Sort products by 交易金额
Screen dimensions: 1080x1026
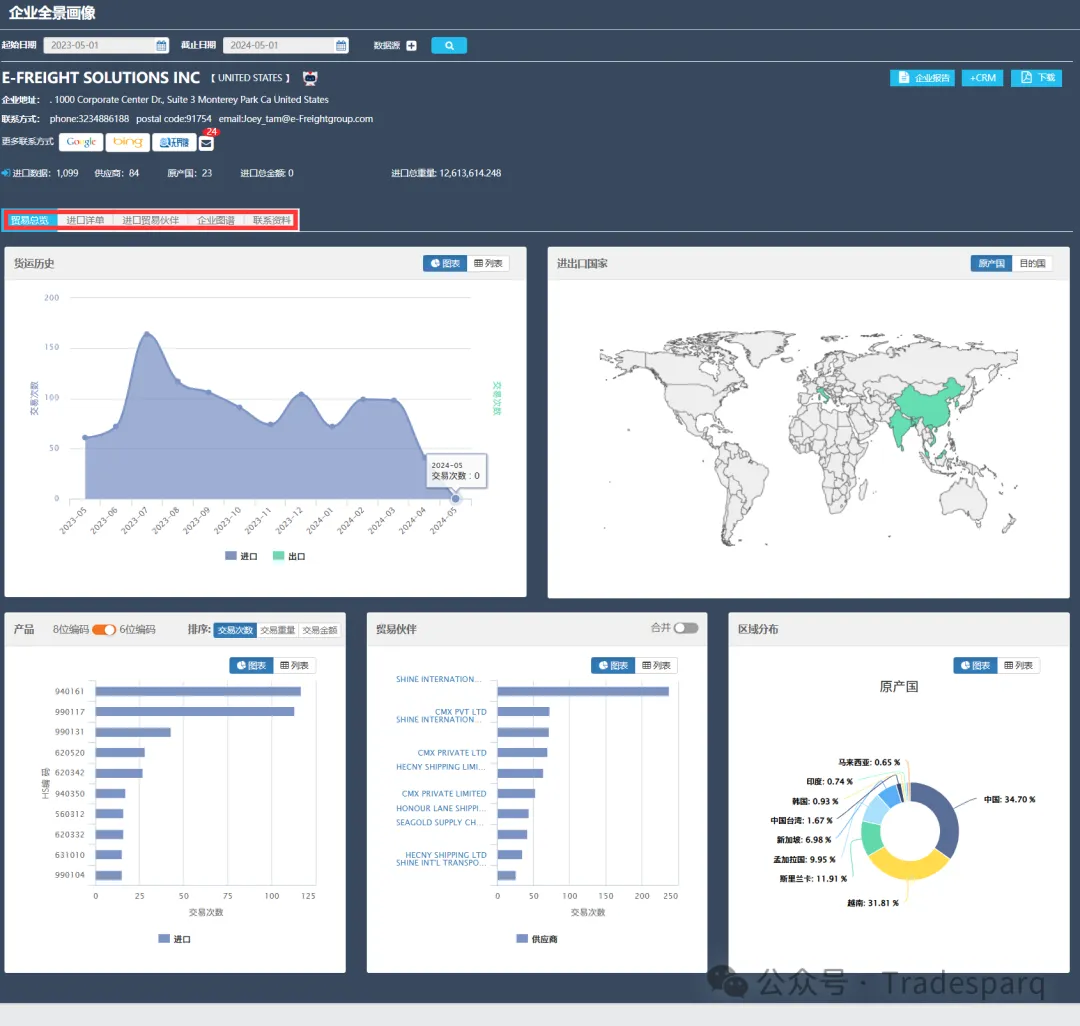coord(320,630)
